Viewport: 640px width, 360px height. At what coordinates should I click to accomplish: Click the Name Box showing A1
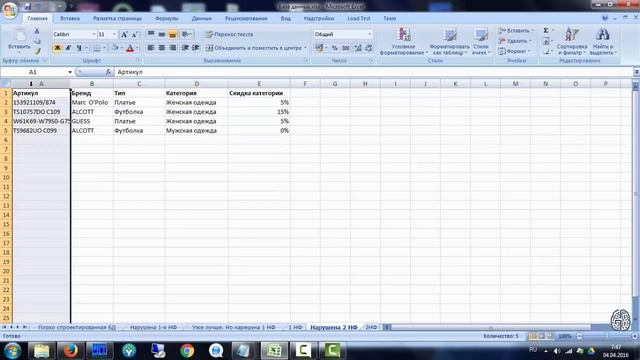[x=33, y=72]
